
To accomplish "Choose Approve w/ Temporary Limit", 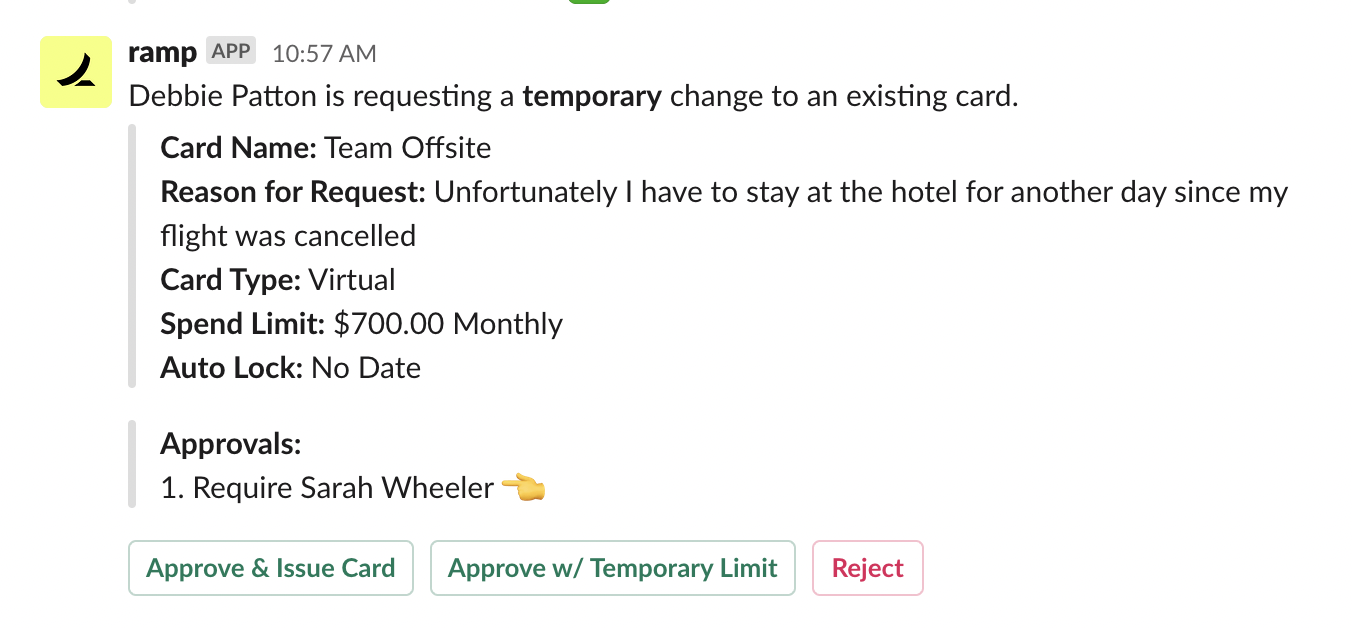I will 613,568.
